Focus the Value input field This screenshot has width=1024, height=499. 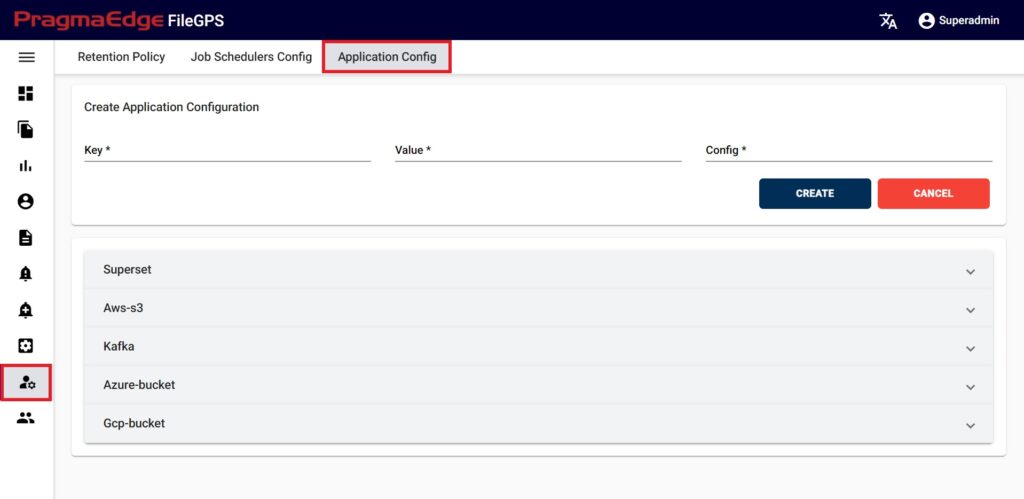(538, 150)
